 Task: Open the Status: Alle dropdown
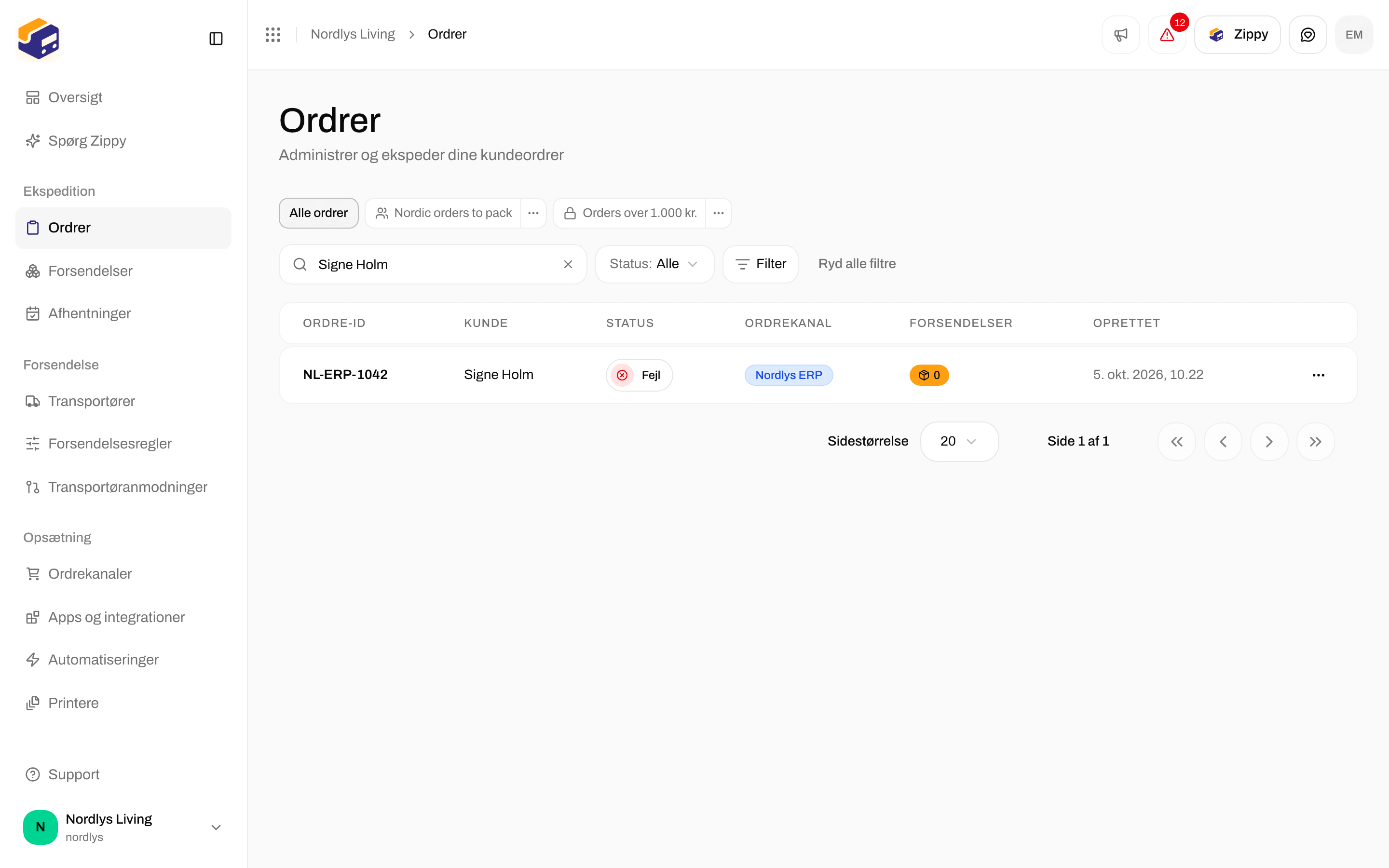(654, 264)
